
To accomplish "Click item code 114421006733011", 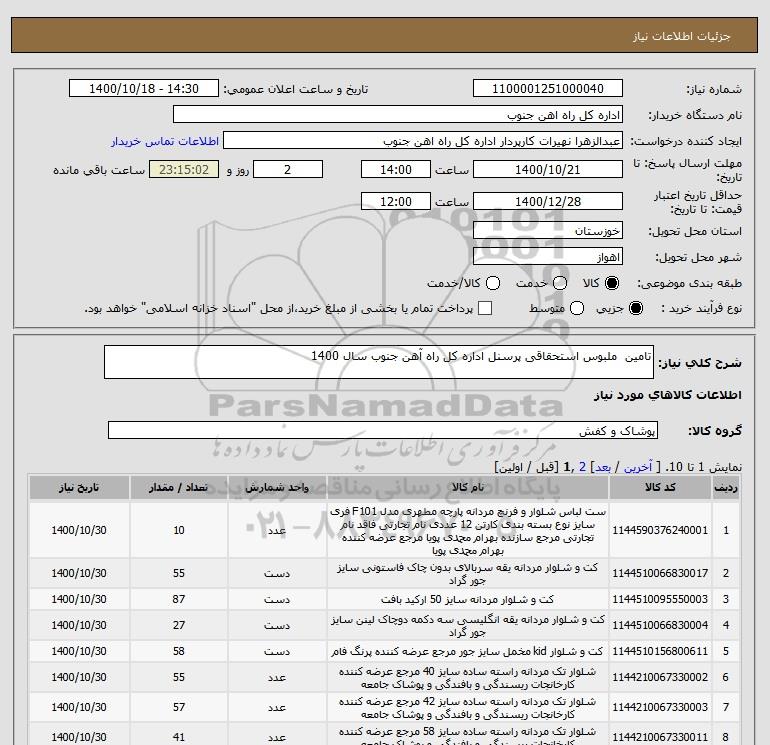I will pos(660,737).
